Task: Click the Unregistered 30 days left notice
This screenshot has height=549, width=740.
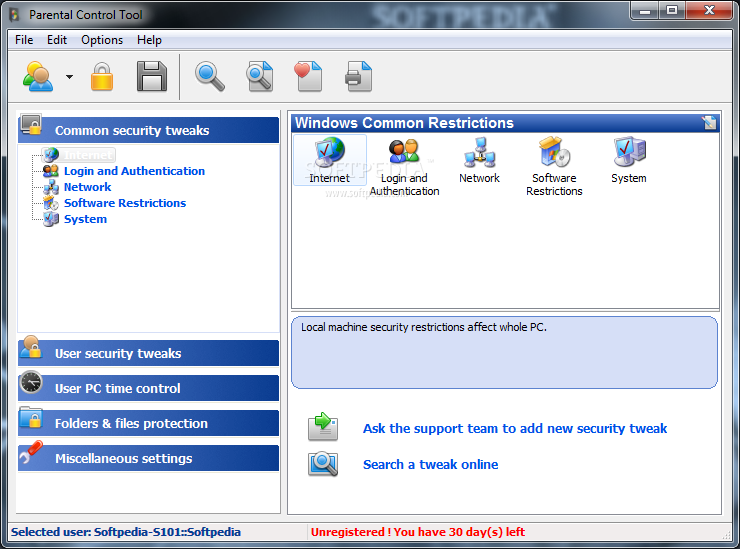Action: 418,532
